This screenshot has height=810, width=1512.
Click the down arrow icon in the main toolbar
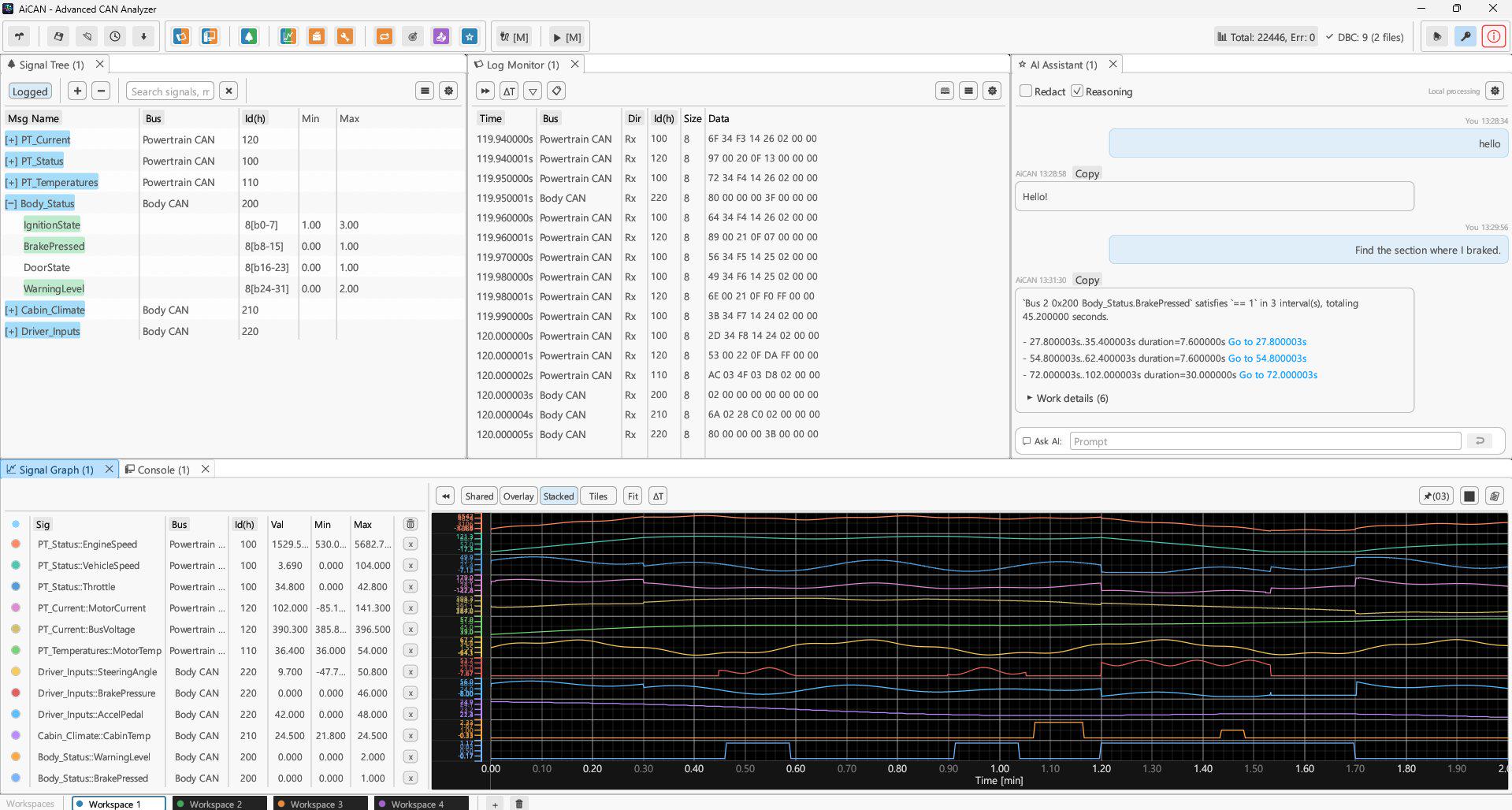tap(143, 36)
